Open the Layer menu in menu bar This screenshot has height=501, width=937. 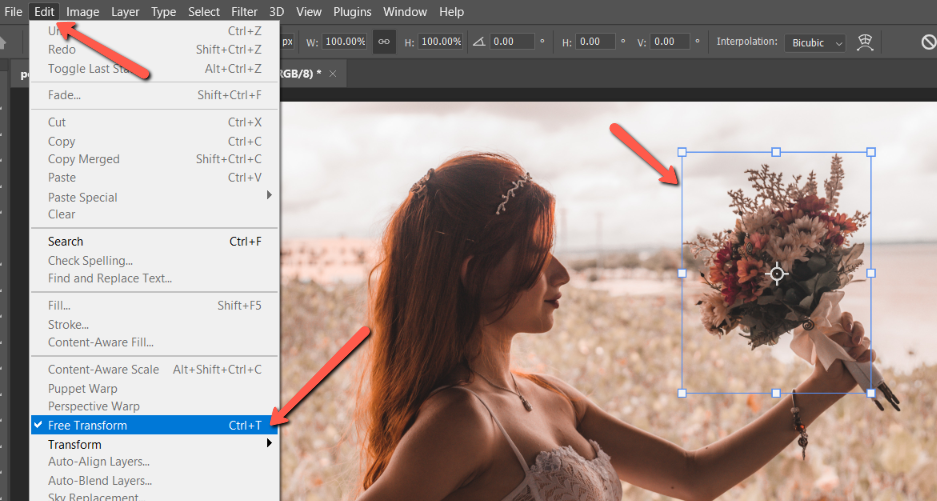(125, 12)
